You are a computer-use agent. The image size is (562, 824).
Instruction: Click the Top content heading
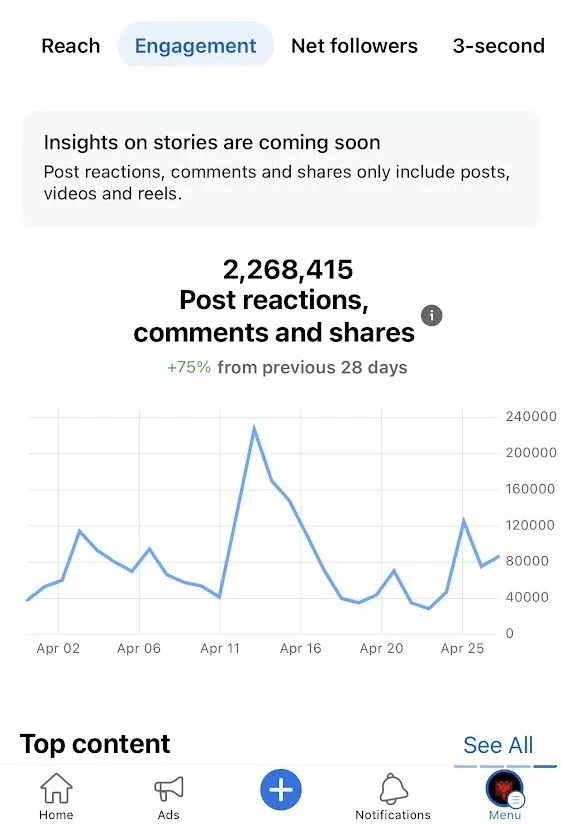tap(95, 744)
